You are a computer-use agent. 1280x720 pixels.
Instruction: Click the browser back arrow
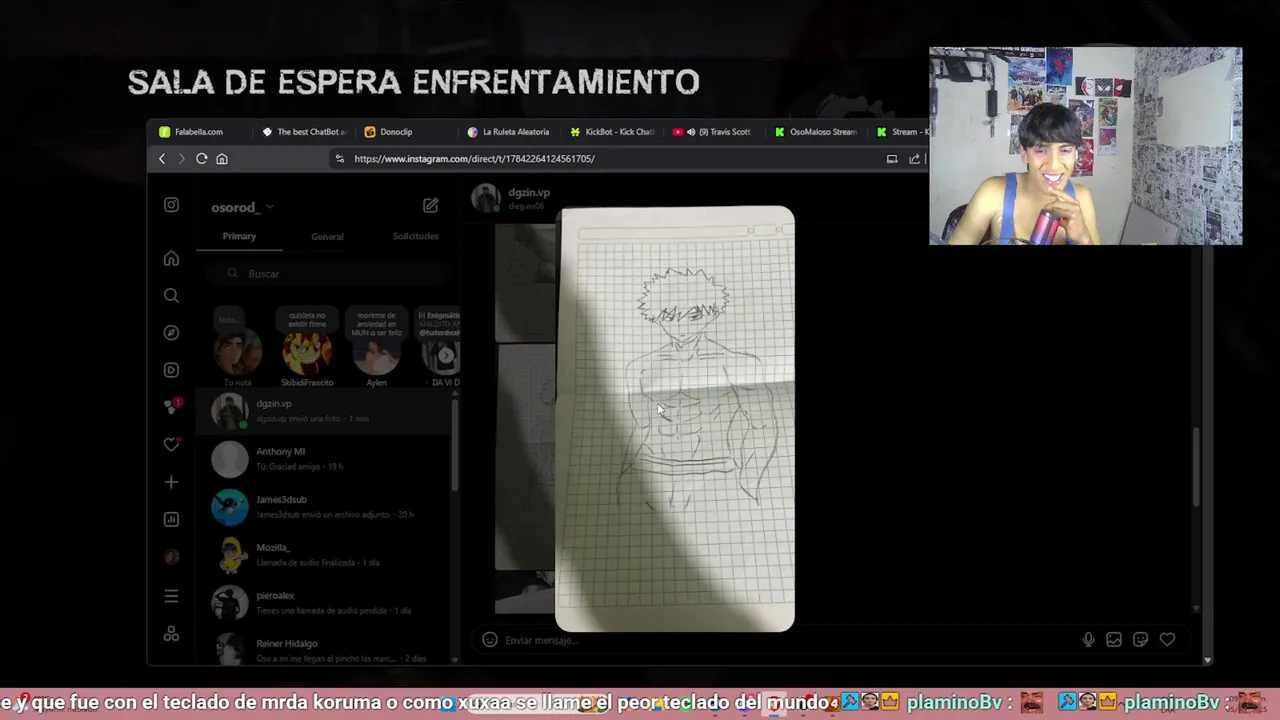point(162,159)
